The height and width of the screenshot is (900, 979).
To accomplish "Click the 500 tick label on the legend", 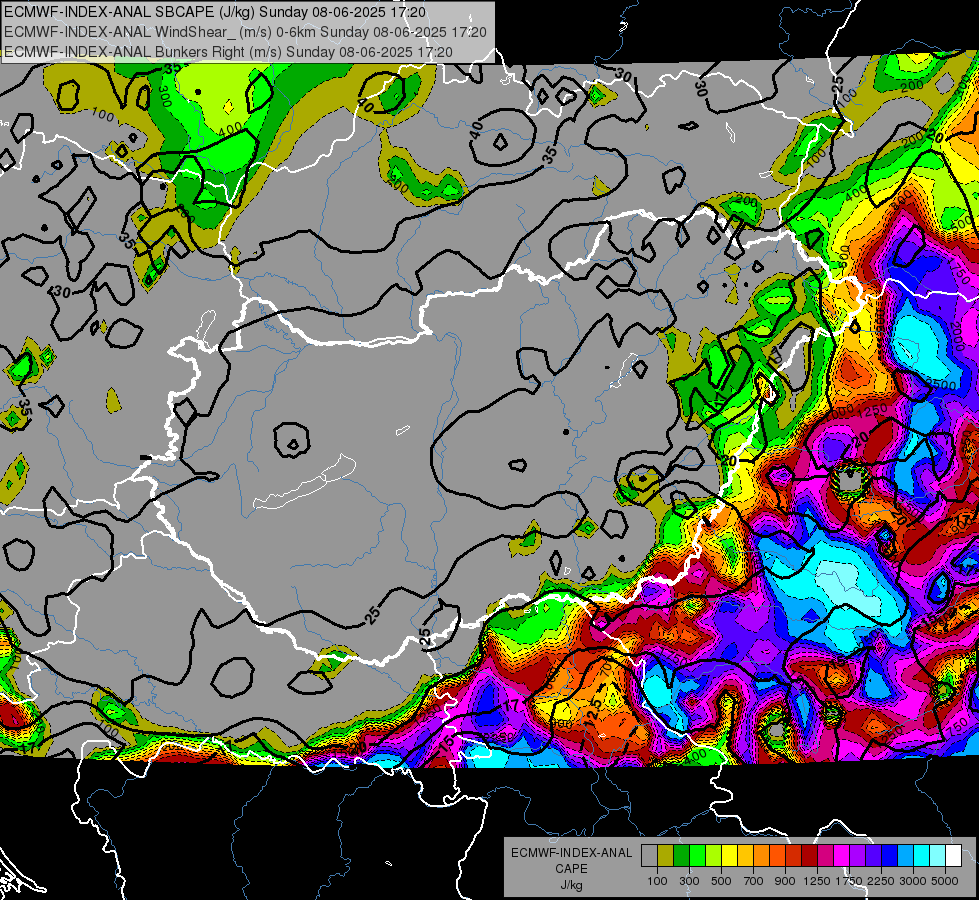I will (721, 881).
